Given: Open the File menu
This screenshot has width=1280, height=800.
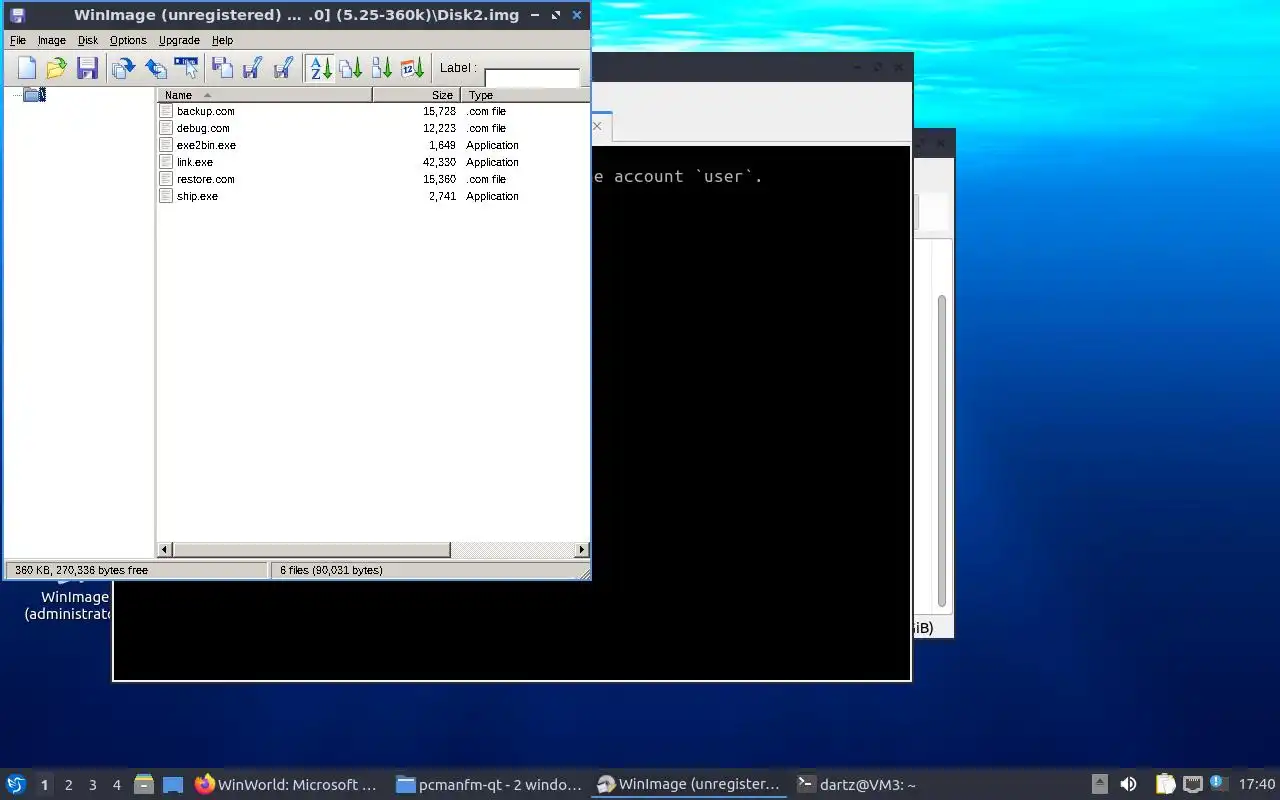Looking at the screenshot, I should 18,40.
